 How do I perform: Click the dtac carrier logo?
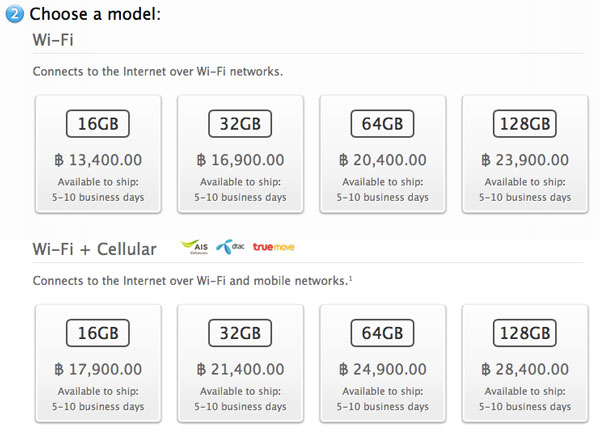[230, 247]
